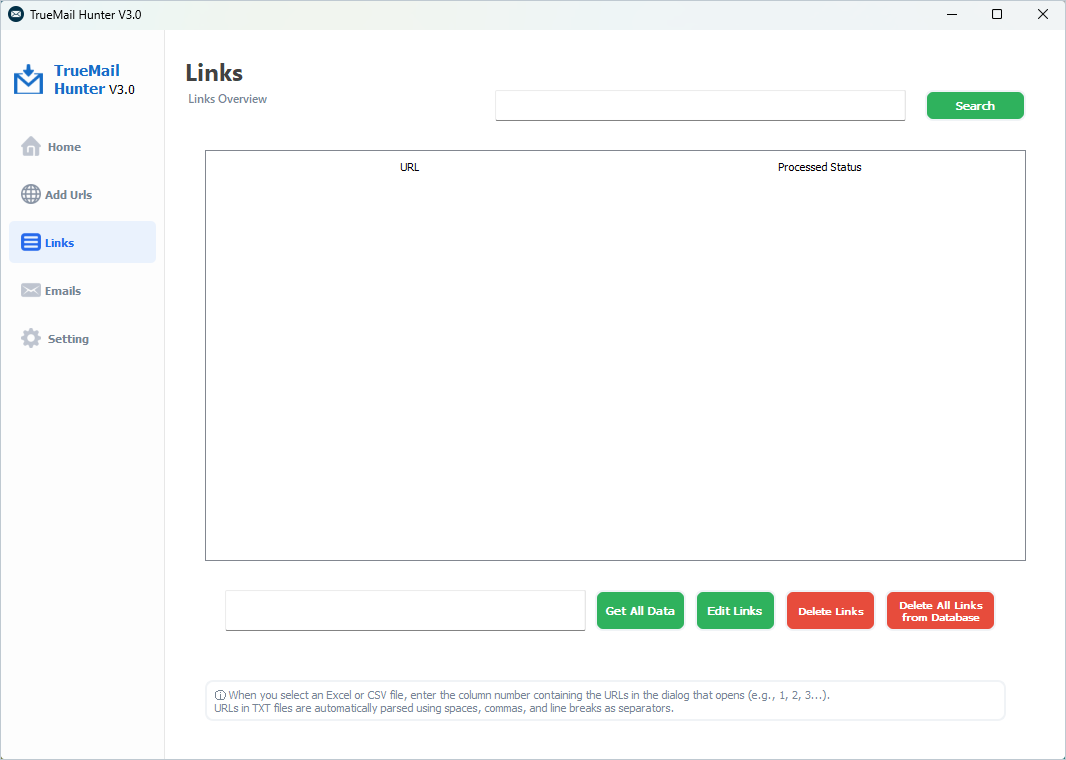Screen dimensions: 1066x760
Task: Click the Links list icon in sidebar
Action: [31, 243]
